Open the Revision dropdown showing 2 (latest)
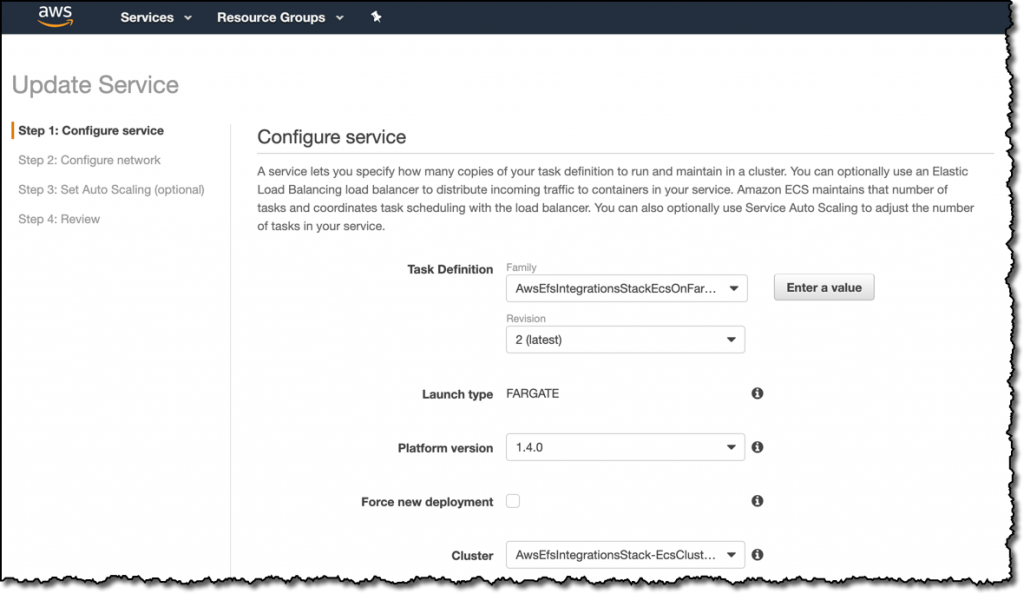This screenshot has height=594, width=1024. pos(625,339)
